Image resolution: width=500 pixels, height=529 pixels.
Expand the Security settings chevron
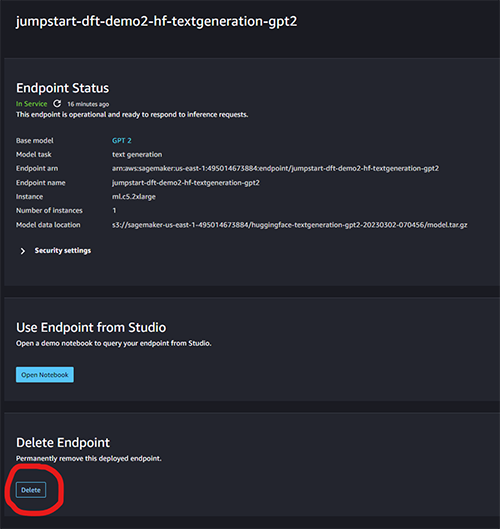coord(23,251)
